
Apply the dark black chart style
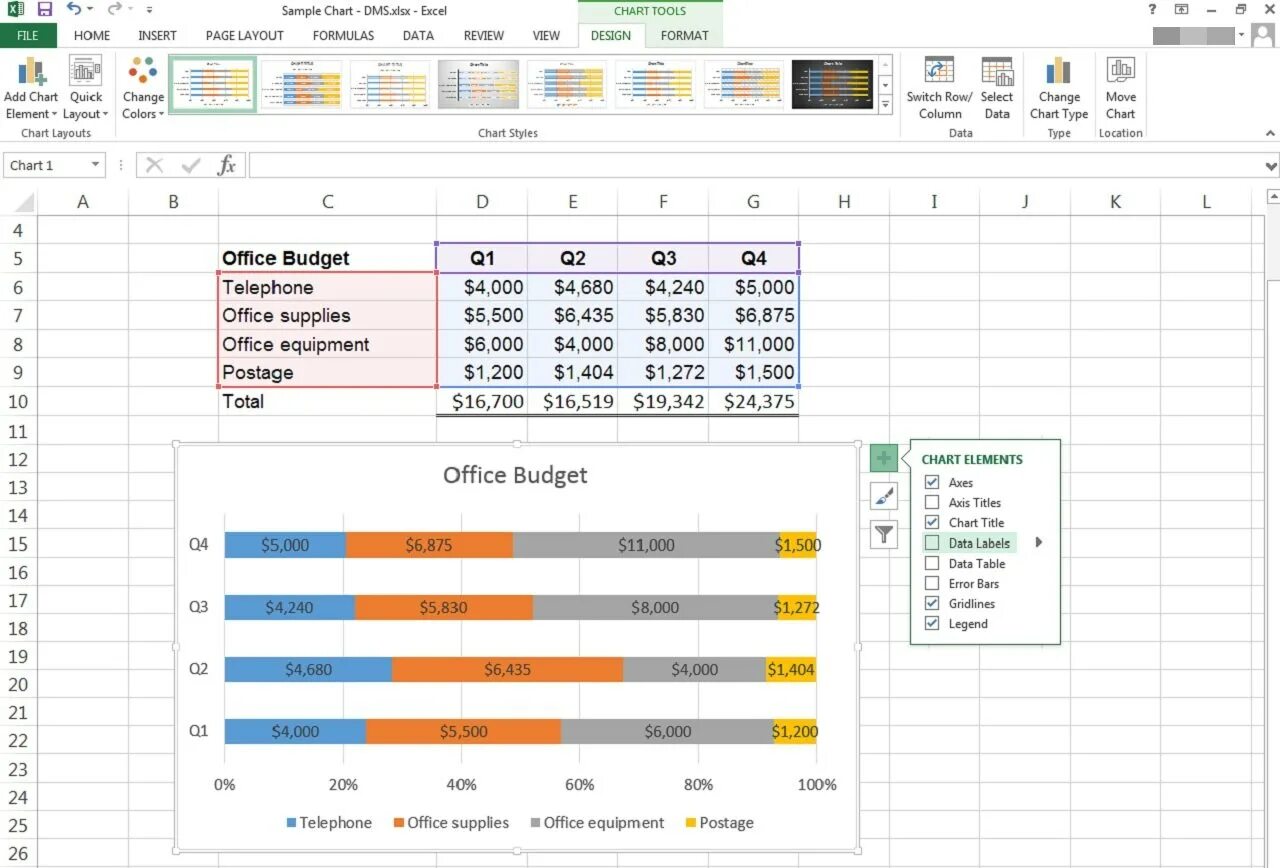(x=832, y=85)
